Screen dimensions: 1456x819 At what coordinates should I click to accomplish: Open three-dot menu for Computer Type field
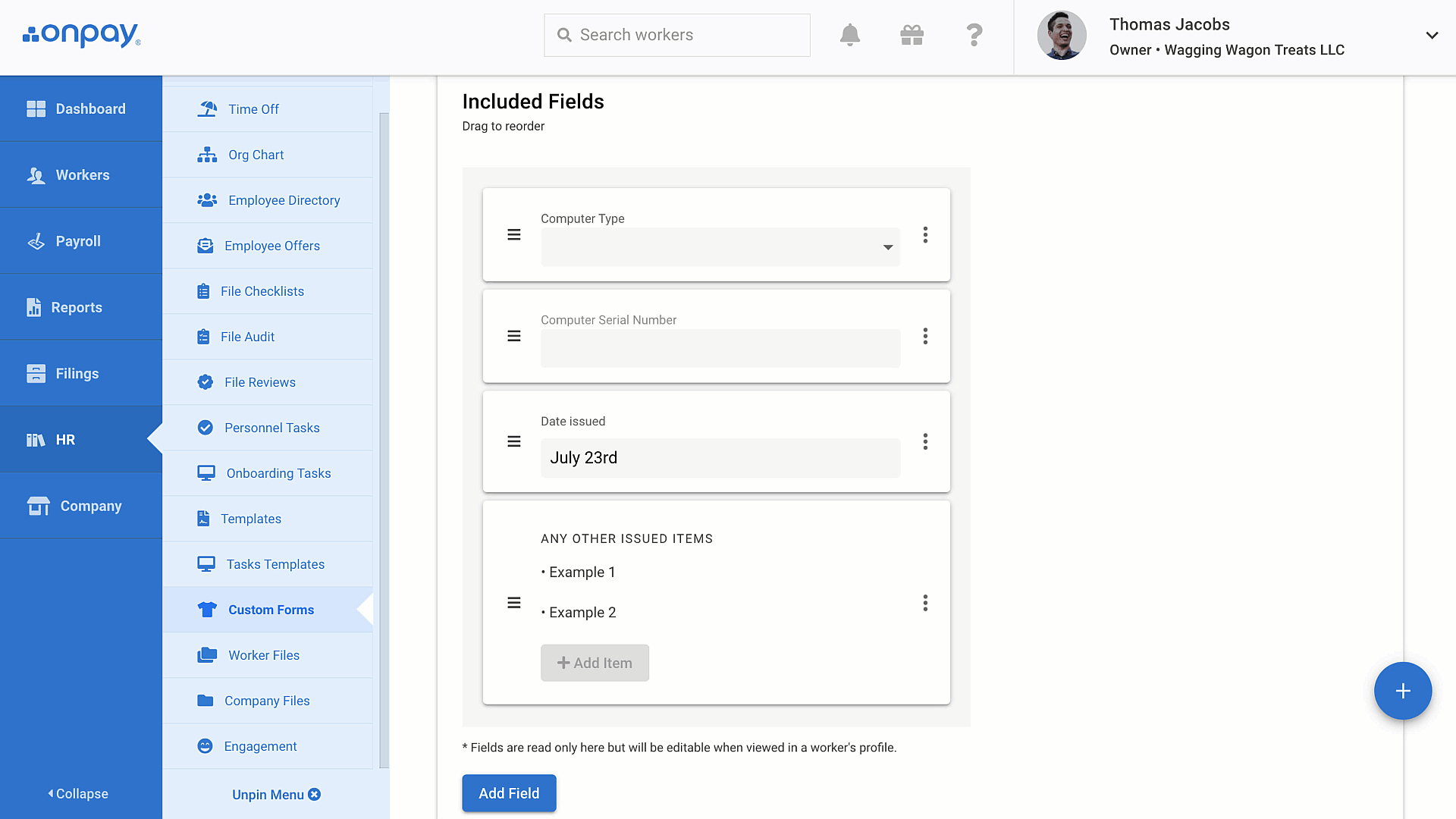pos(925,235)
